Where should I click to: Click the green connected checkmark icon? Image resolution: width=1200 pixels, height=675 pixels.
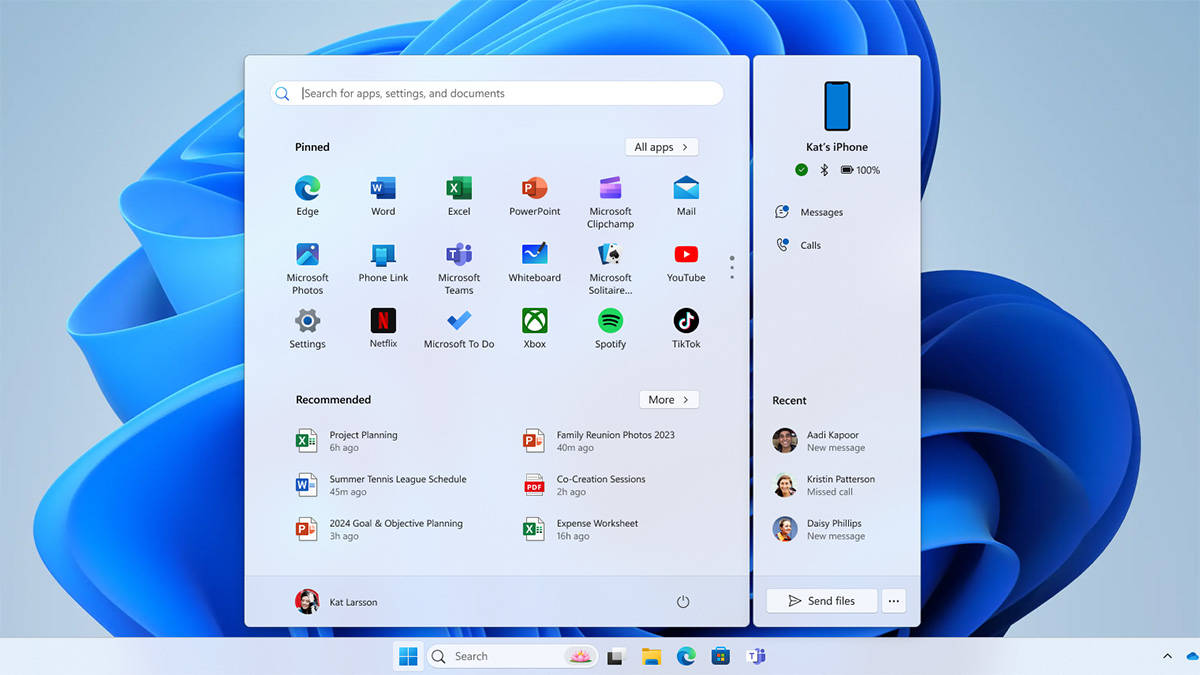(x=801, y=170)
